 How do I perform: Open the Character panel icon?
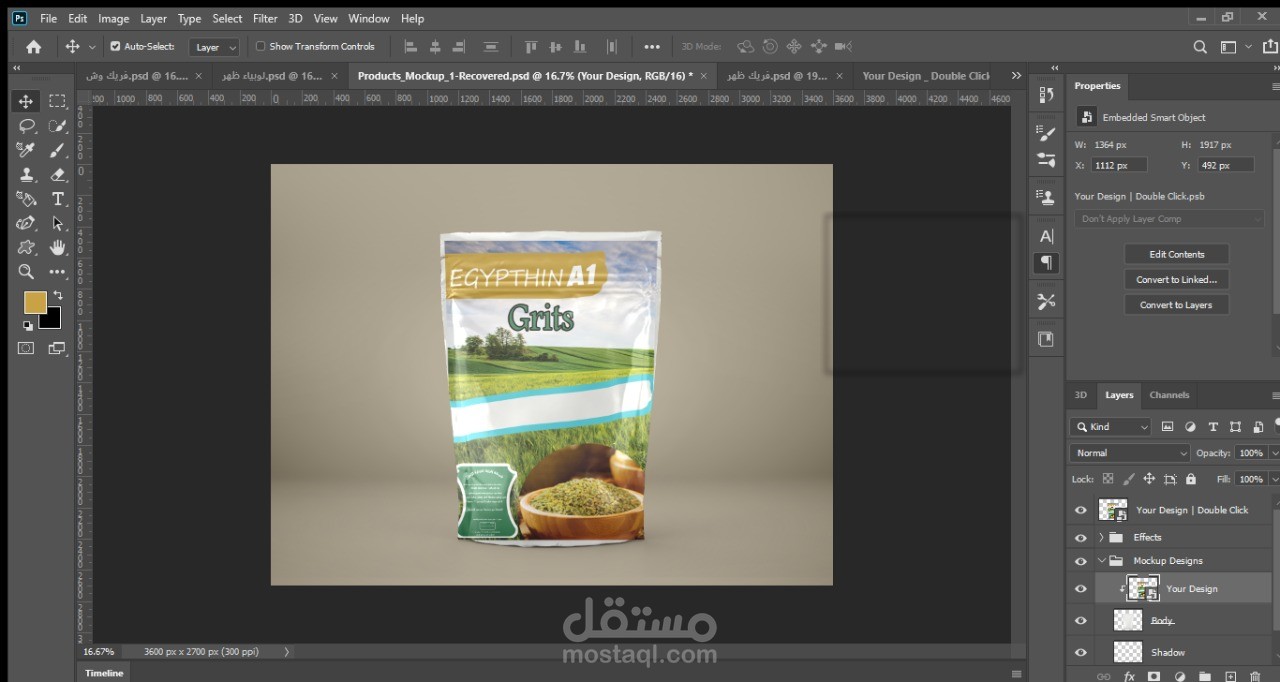click(1046, 236)
